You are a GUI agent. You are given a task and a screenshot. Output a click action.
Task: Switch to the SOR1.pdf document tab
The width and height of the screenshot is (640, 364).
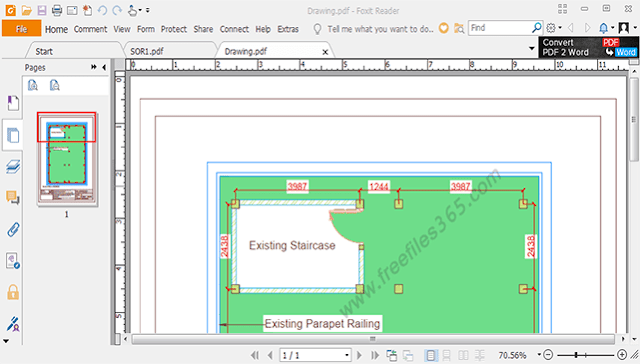pyautogui.click(x=147, y=51)
